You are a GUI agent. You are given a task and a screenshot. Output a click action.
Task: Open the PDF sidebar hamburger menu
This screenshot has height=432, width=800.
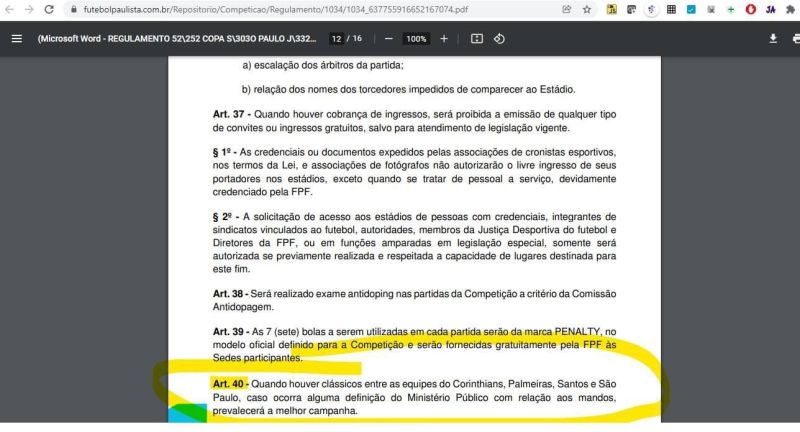pos(17,39)
